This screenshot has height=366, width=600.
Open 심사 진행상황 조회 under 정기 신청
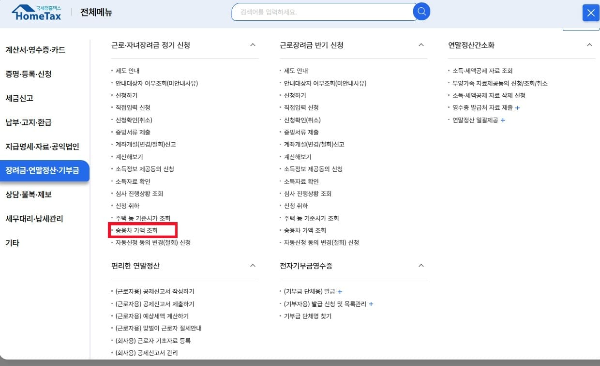[139, 193]
